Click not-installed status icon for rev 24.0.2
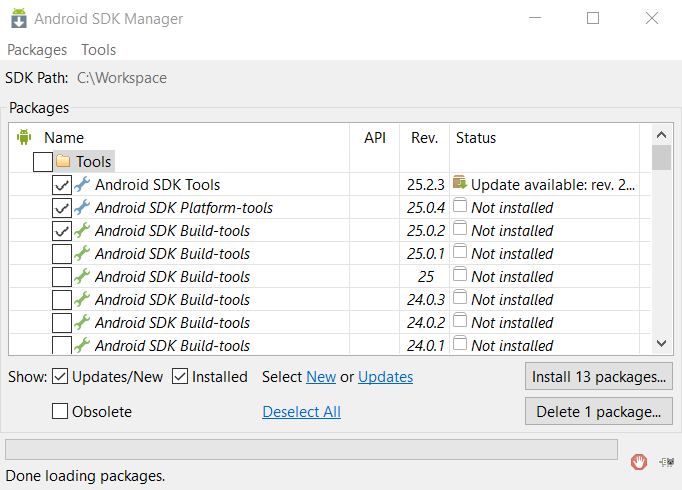This screenshot has width=682, height=490. click(x=460, y=320)
